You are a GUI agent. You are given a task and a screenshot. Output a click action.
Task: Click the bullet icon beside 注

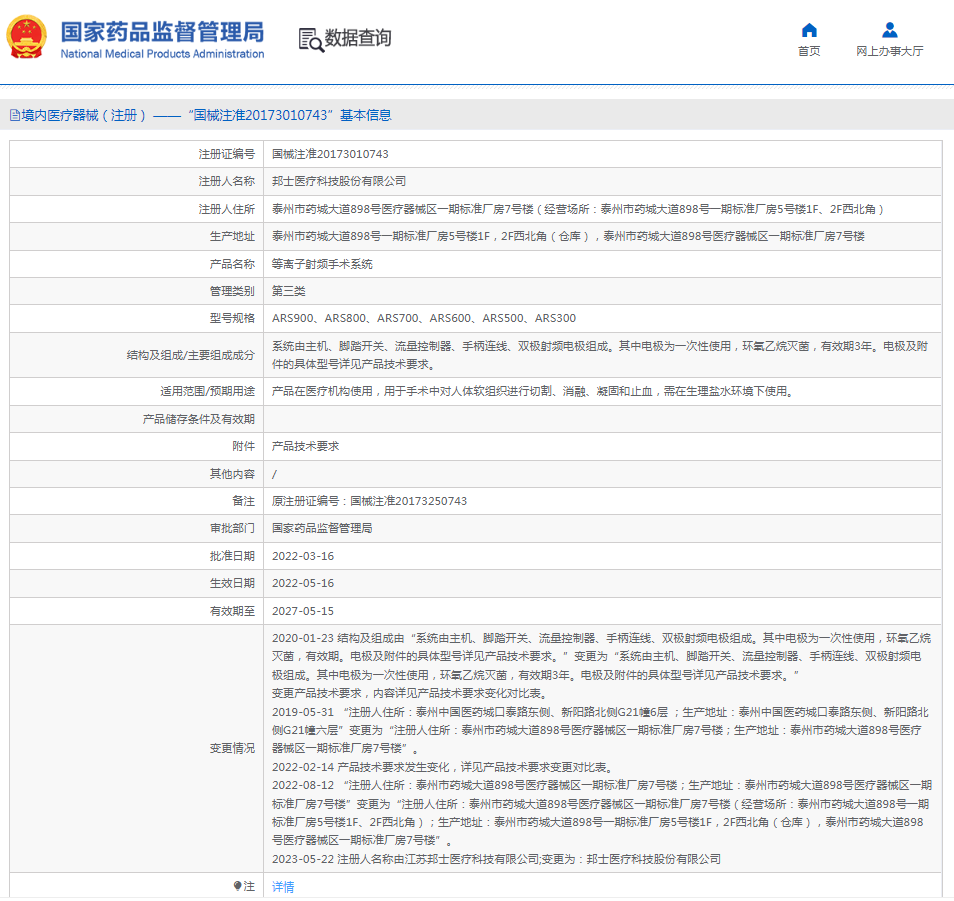237,886
